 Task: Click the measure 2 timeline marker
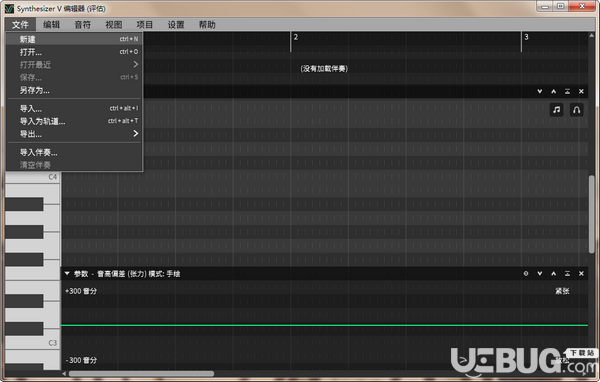point(295,37)
